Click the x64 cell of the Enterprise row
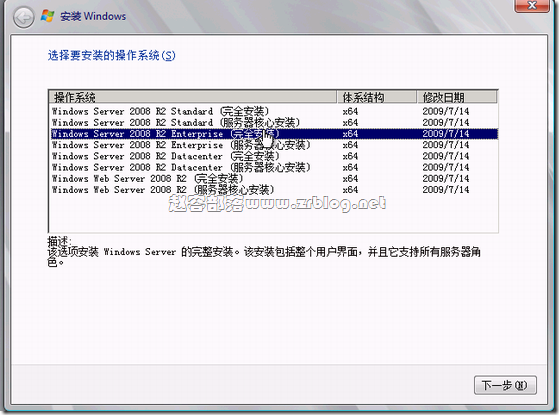This screenshot has width=559, height=415. click(x=350, y=134)
